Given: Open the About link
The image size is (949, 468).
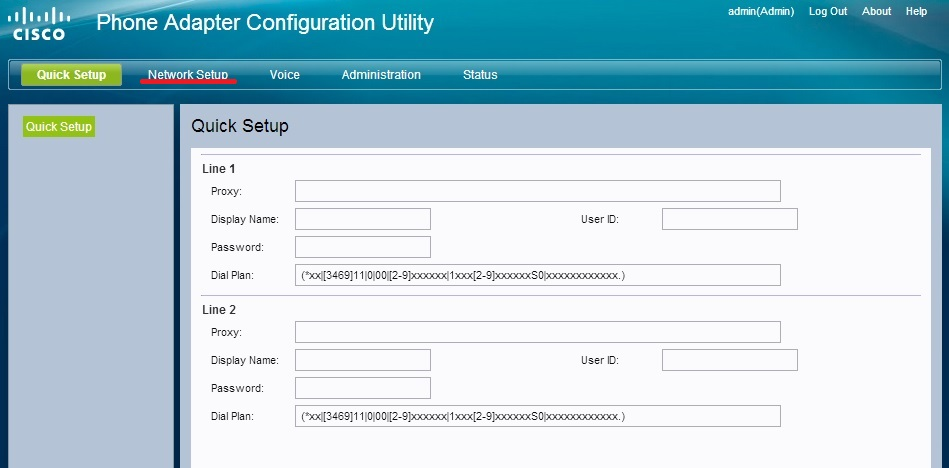Looking at the screenshot, I should click(876, 12).
